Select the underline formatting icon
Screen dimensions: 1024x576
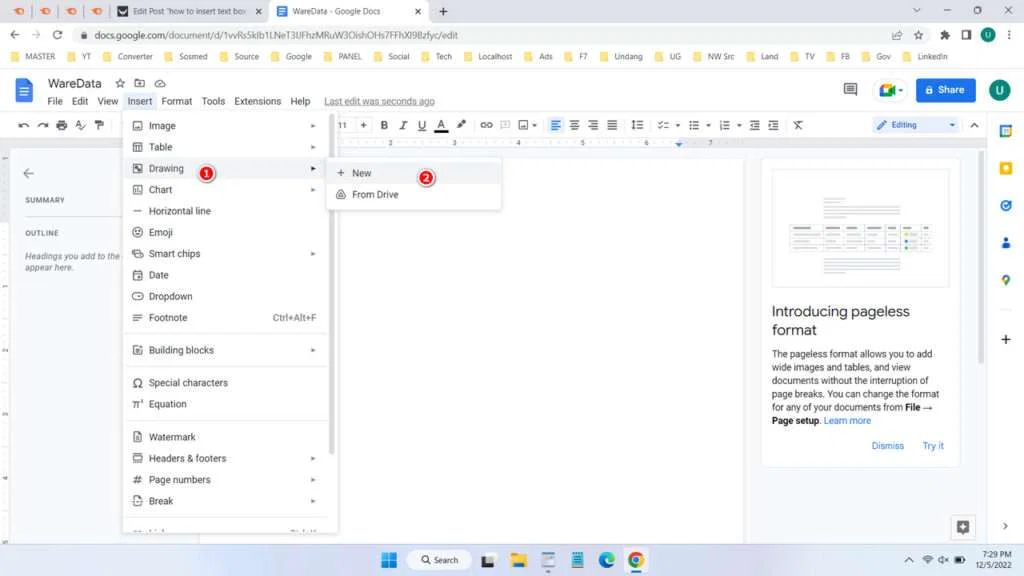point(420,125)
